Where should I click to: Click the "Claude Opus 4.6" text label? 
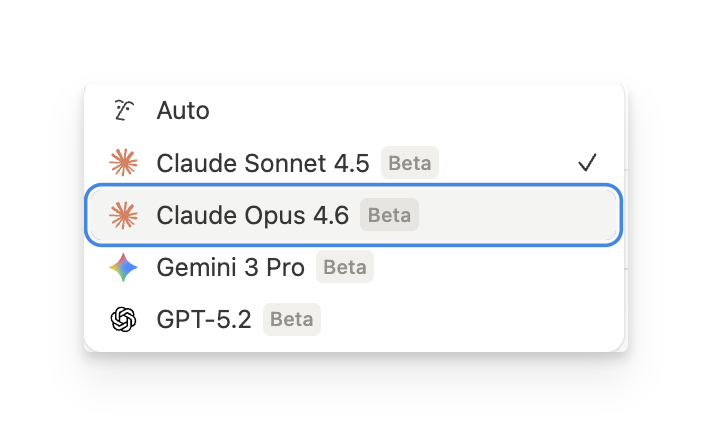tap(252, 215)
